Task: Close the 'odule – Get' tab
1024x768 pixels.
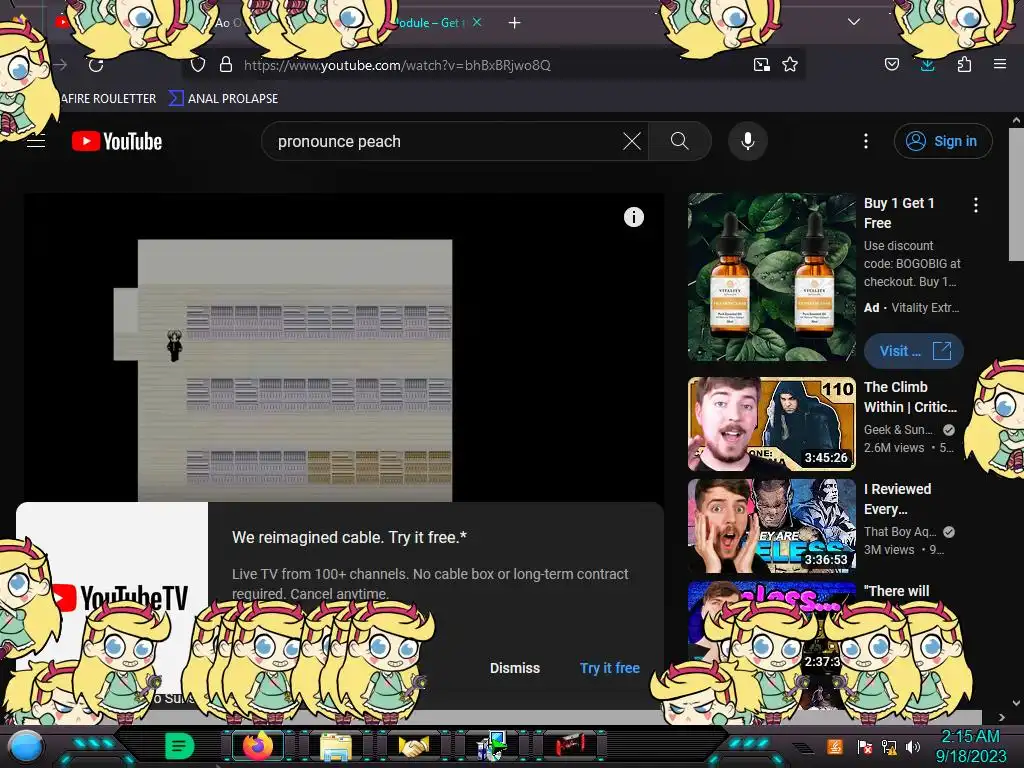Action: [477, 22]
